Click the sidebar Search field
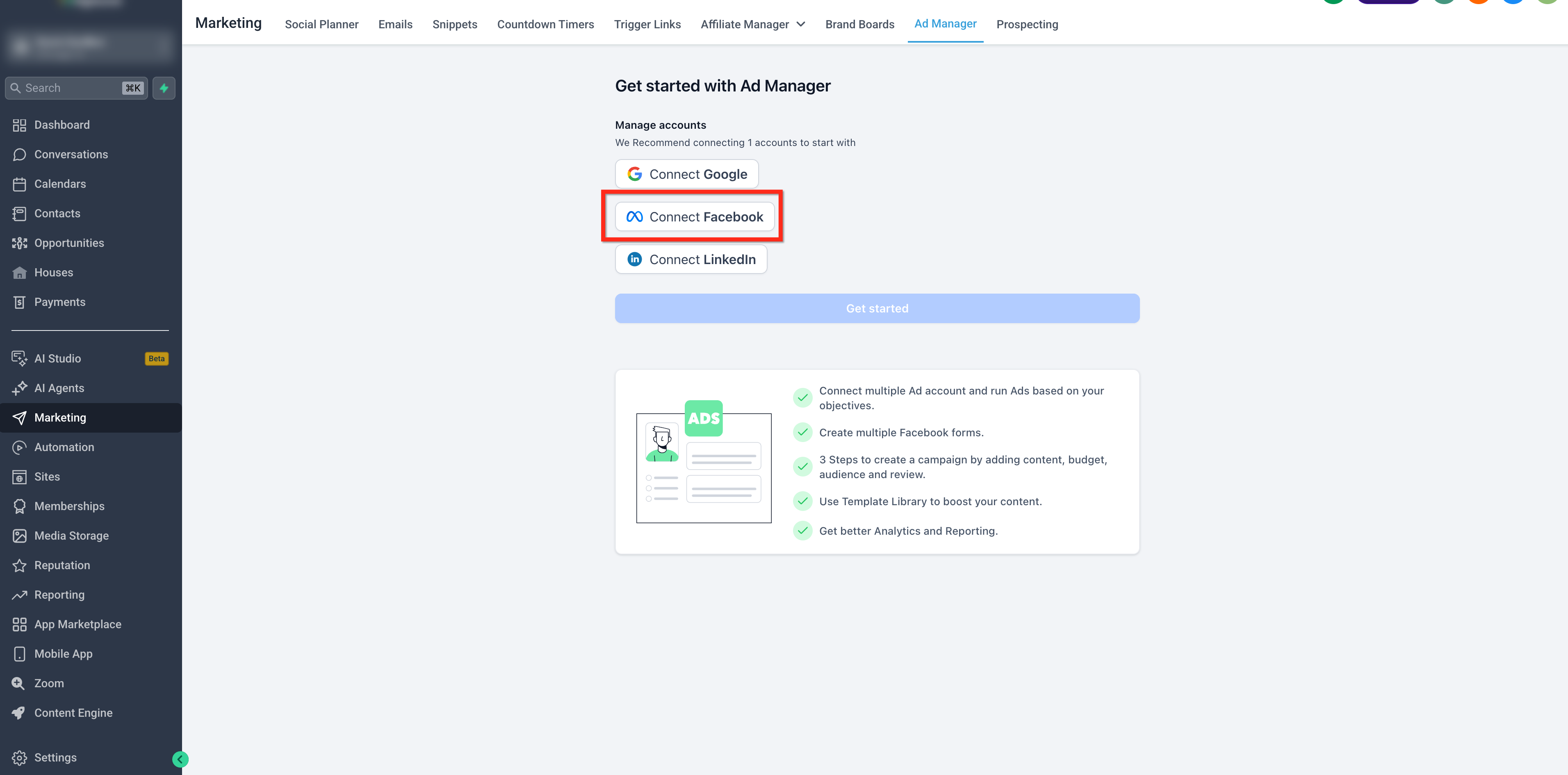Image resolution: width=1568 pixels, height=775 pixels. click(x=76, y=88)
